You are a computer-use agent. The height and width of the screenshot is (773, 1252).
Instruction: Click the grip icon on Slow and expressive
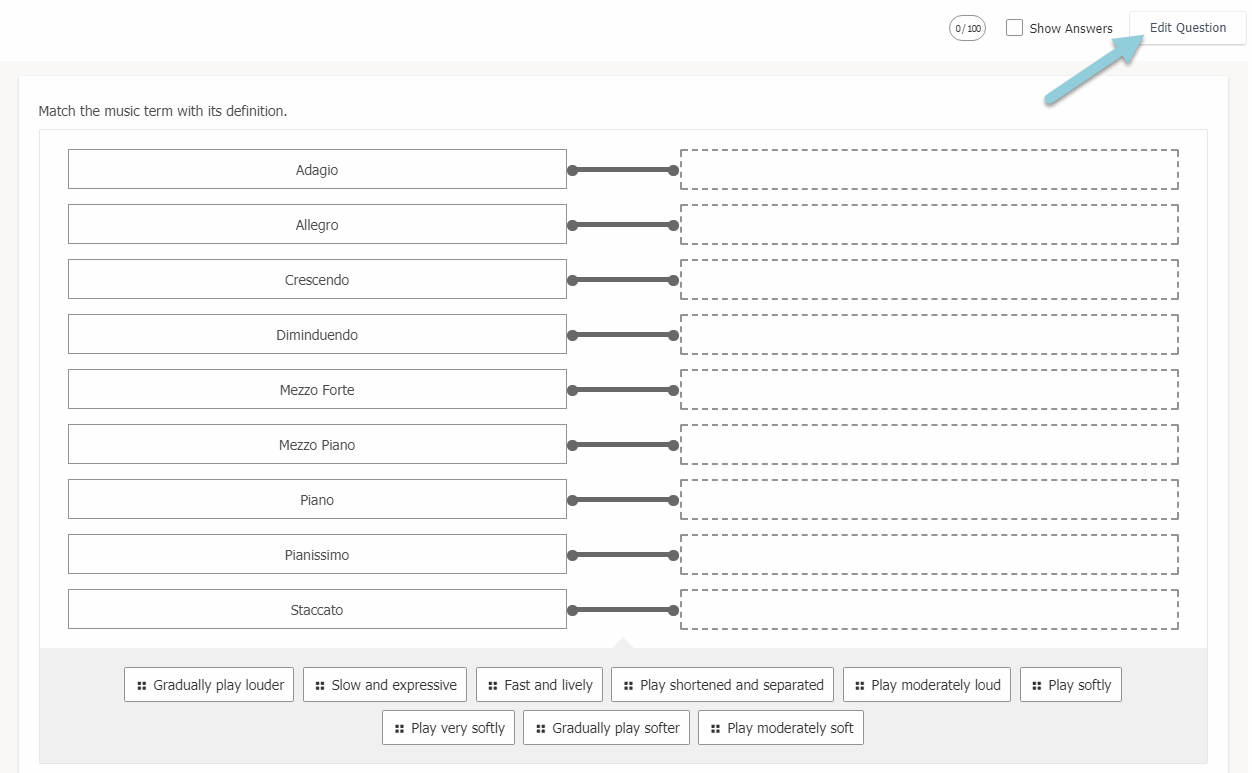pyautogui.click(x=320, y=686)
